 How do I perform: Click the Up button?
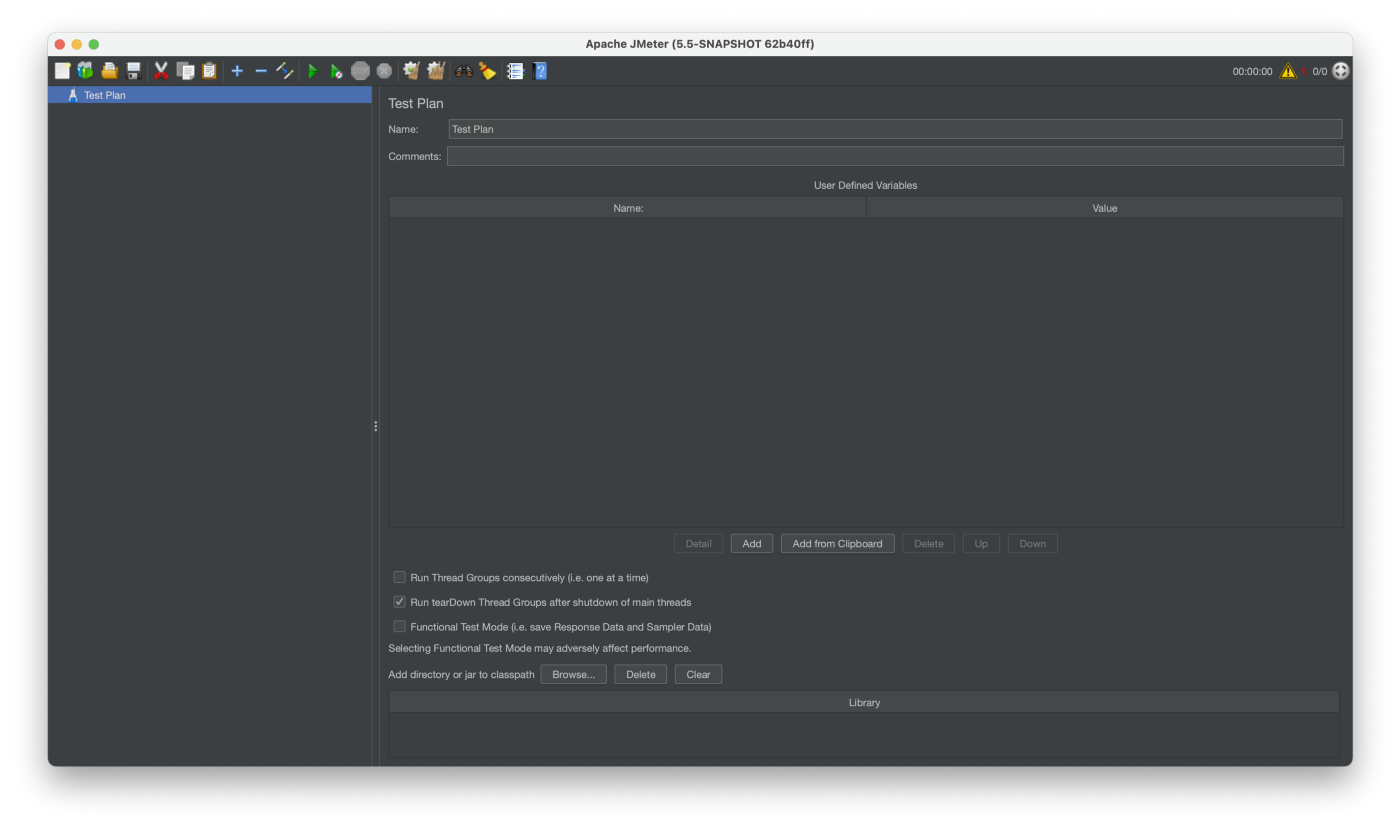[x=981, y=544]
